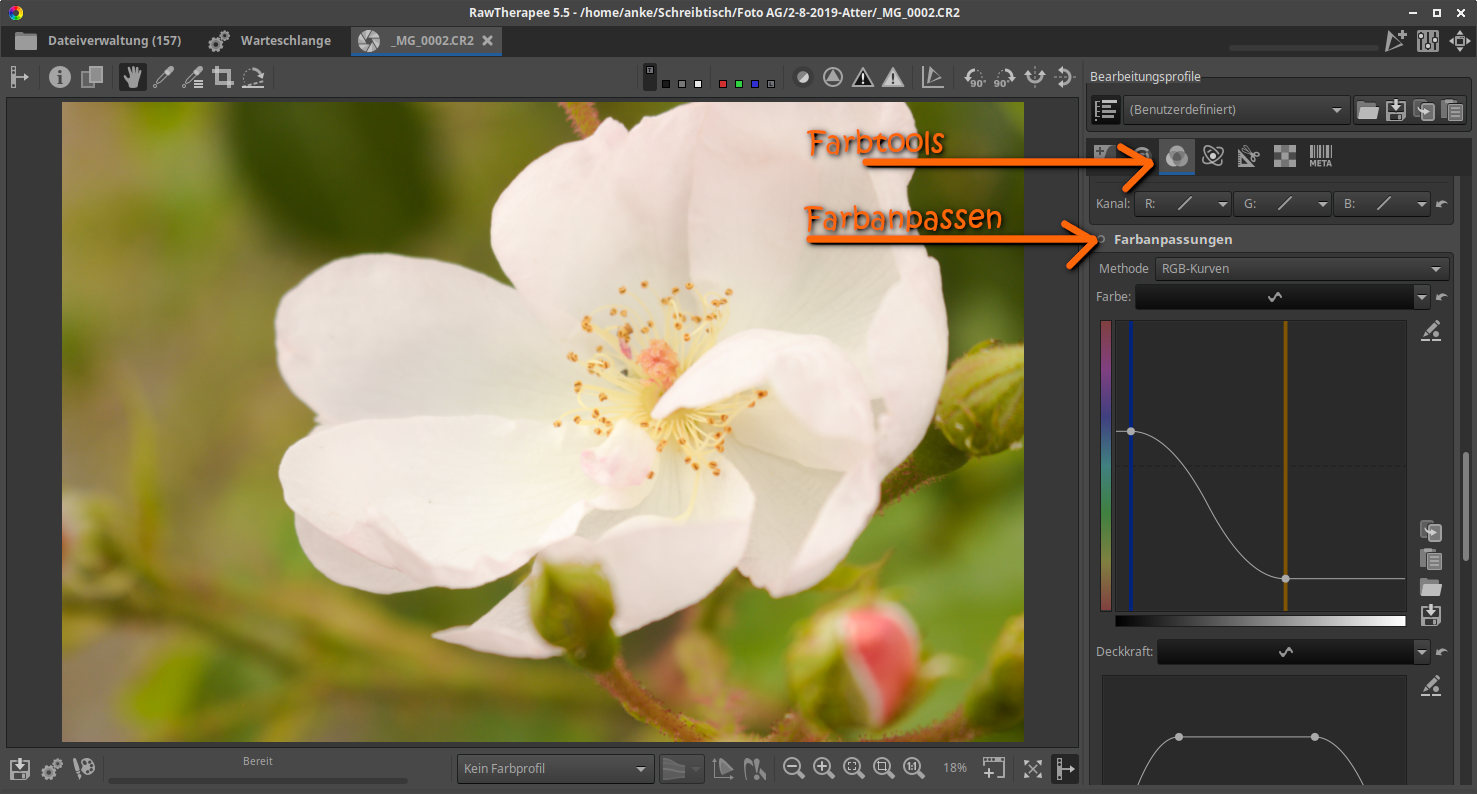Zoom to 100% using the 1:1 icon
This screenshot has width=1477, height=794.
913,768
